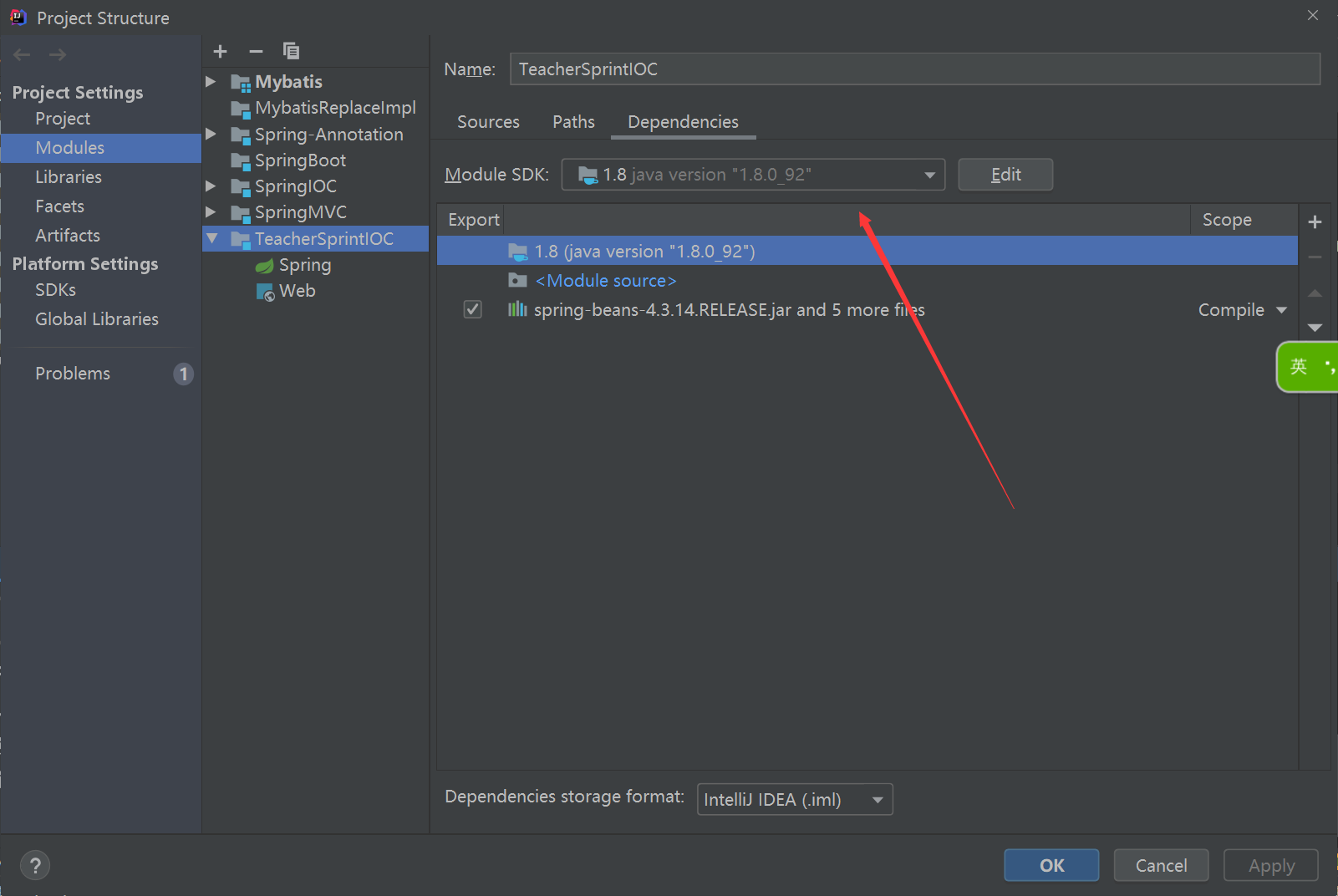Click the copy module icon
The image size is (1338, 896).
coord(291,51)
